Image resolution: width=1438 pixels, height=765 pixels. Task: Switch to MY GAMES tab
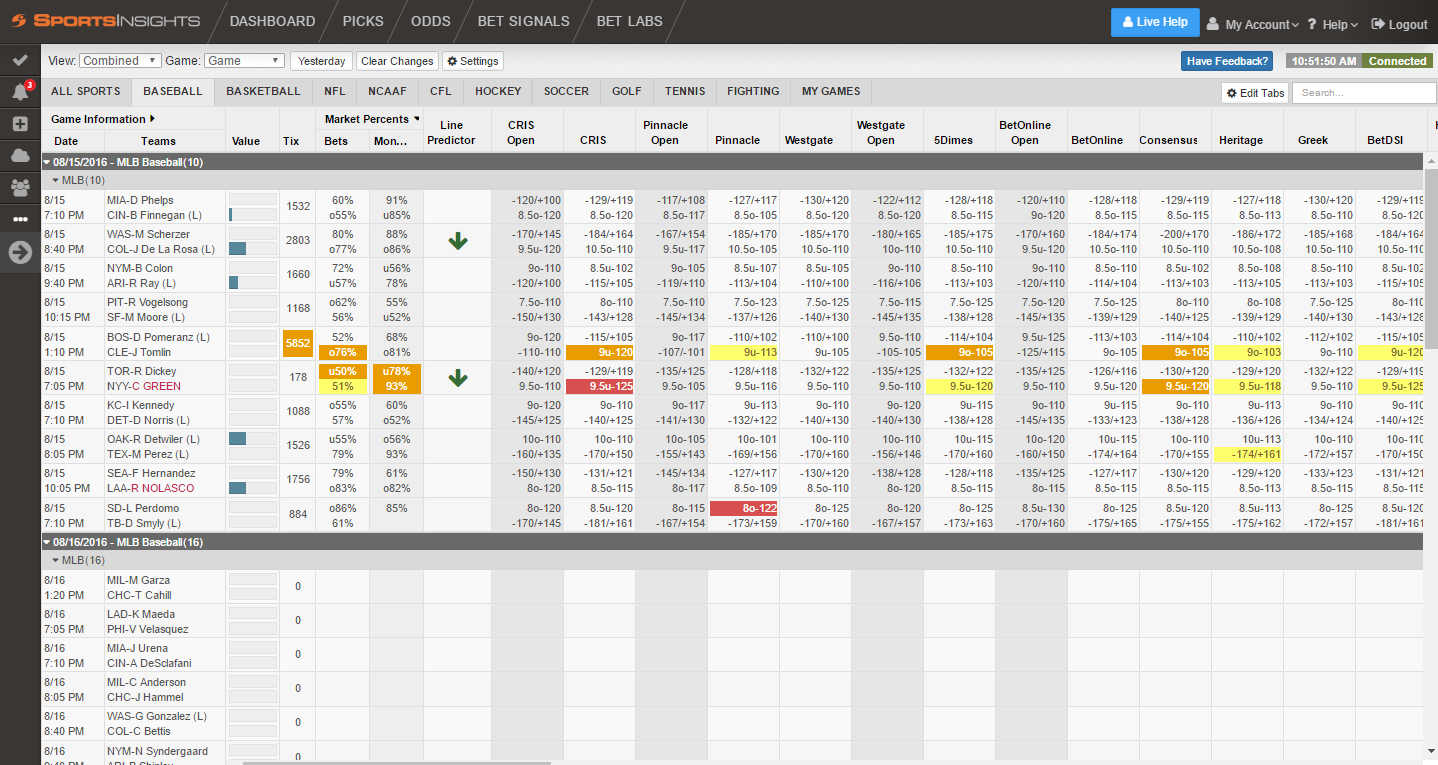831,91
